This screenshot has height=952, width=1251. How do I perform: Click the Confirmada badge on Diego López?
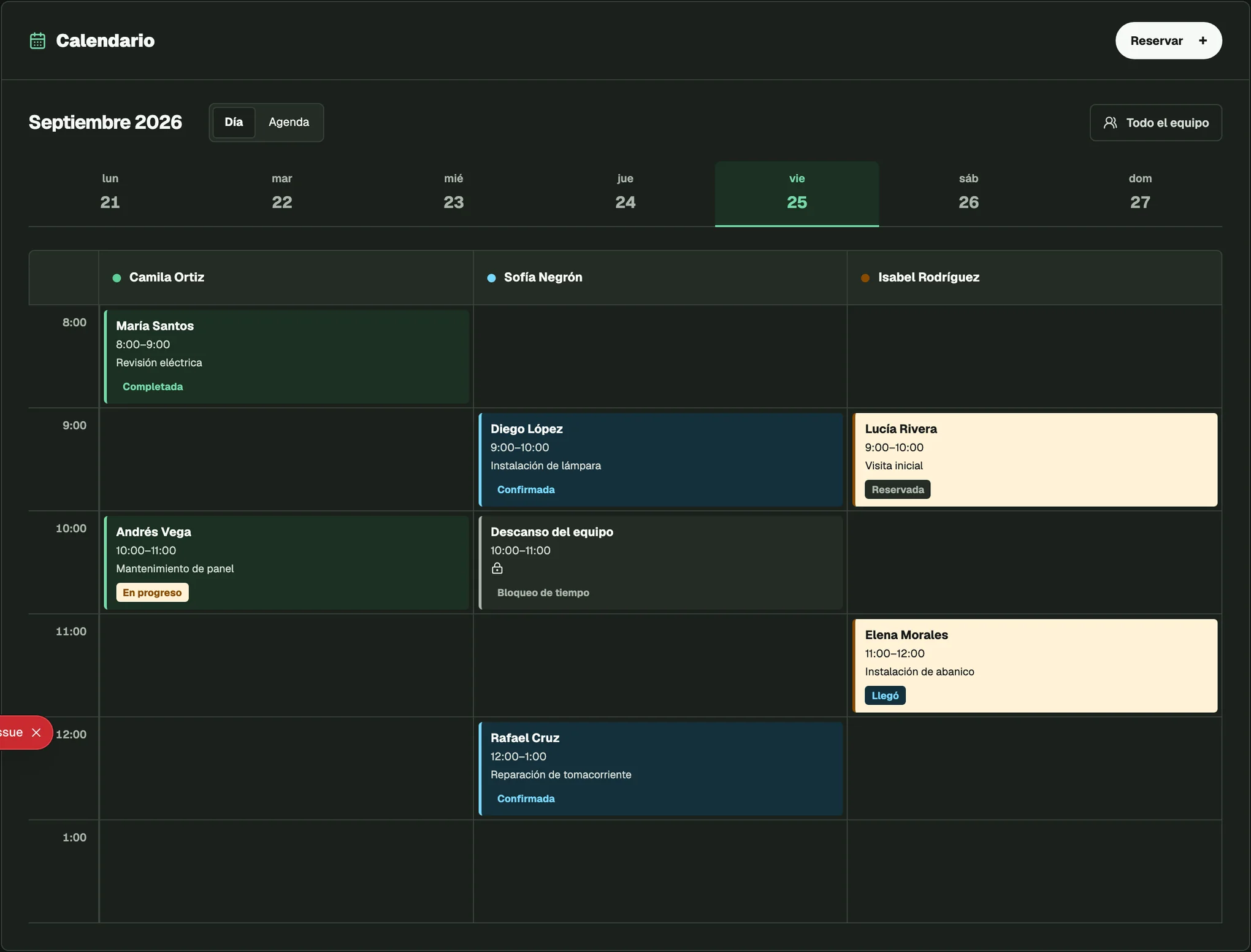526,489
